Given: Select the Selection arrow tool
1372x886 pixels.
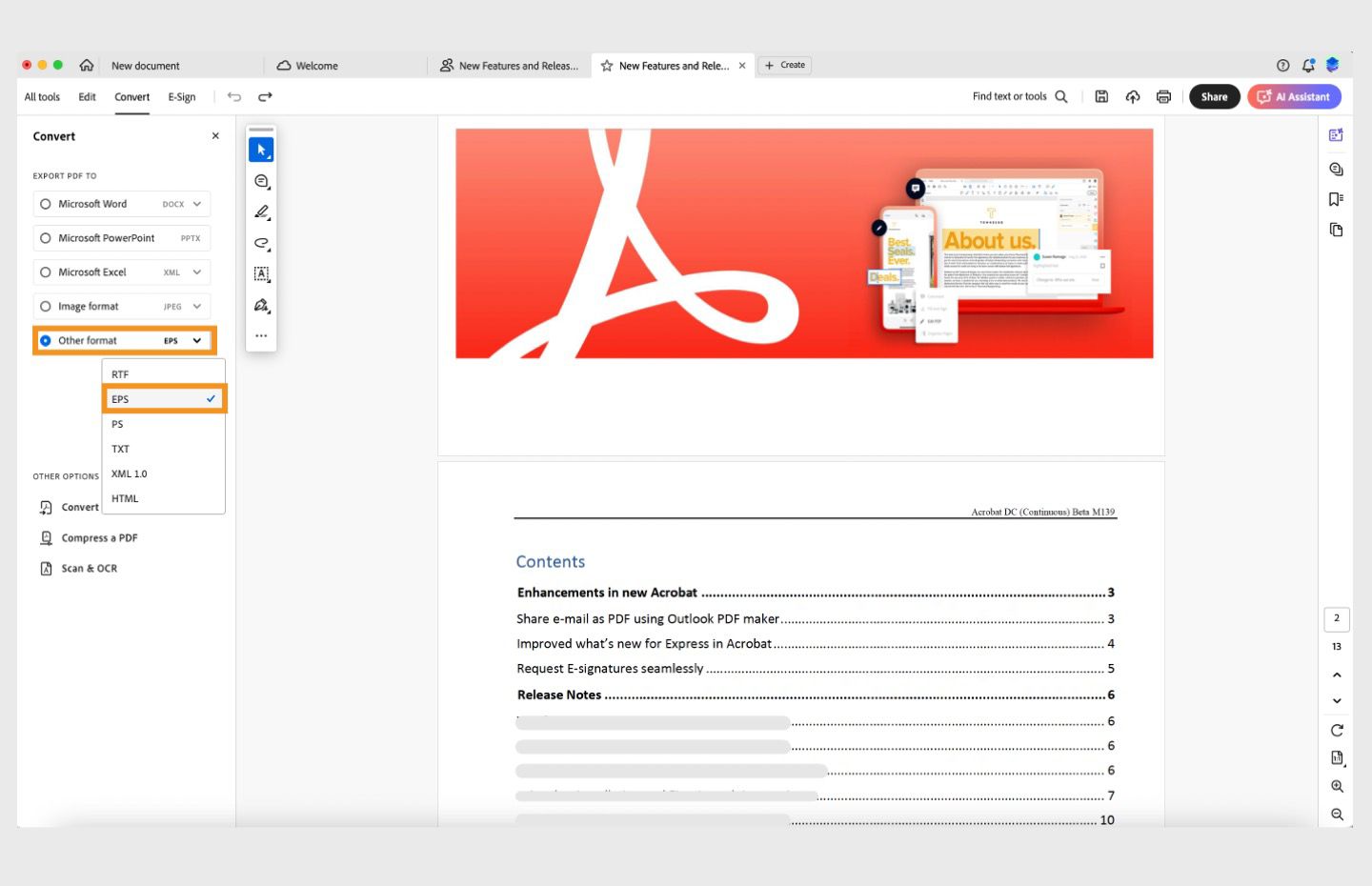Looking at the screenshot, I should click(x=261, y=149).
